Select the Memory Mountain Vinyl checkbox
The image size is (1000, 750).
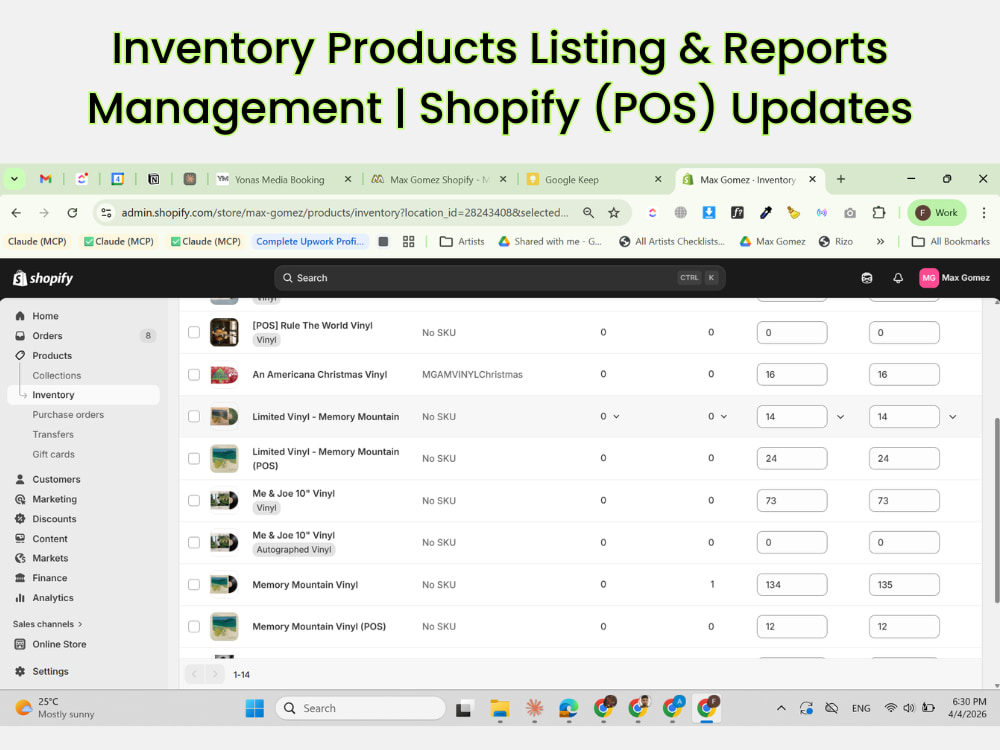194,585
